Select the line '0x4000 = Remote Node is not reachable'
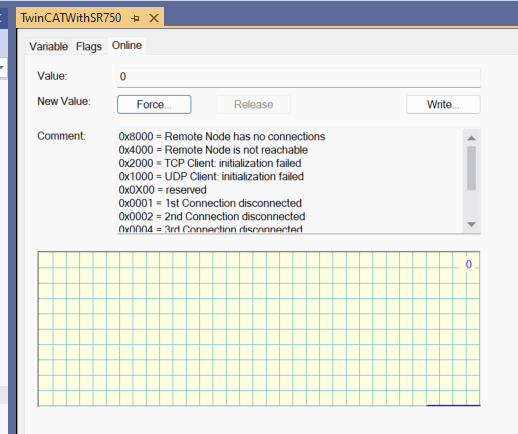Screen dimensions: 518x434 point(213,150)
